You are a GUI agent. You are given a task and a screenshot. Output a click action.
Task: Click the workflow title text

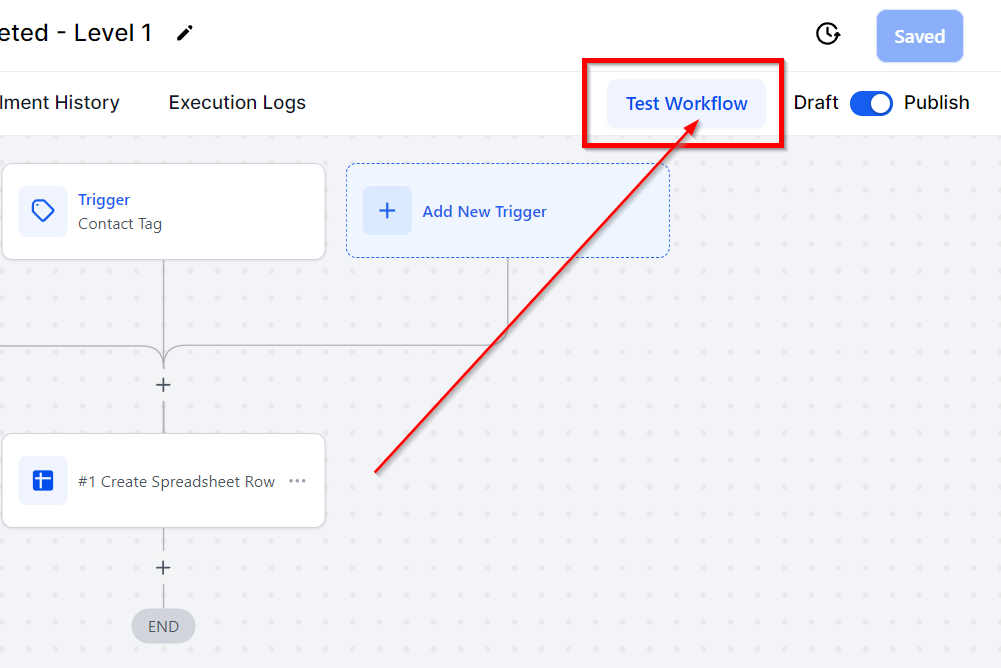tap(75, 33)
